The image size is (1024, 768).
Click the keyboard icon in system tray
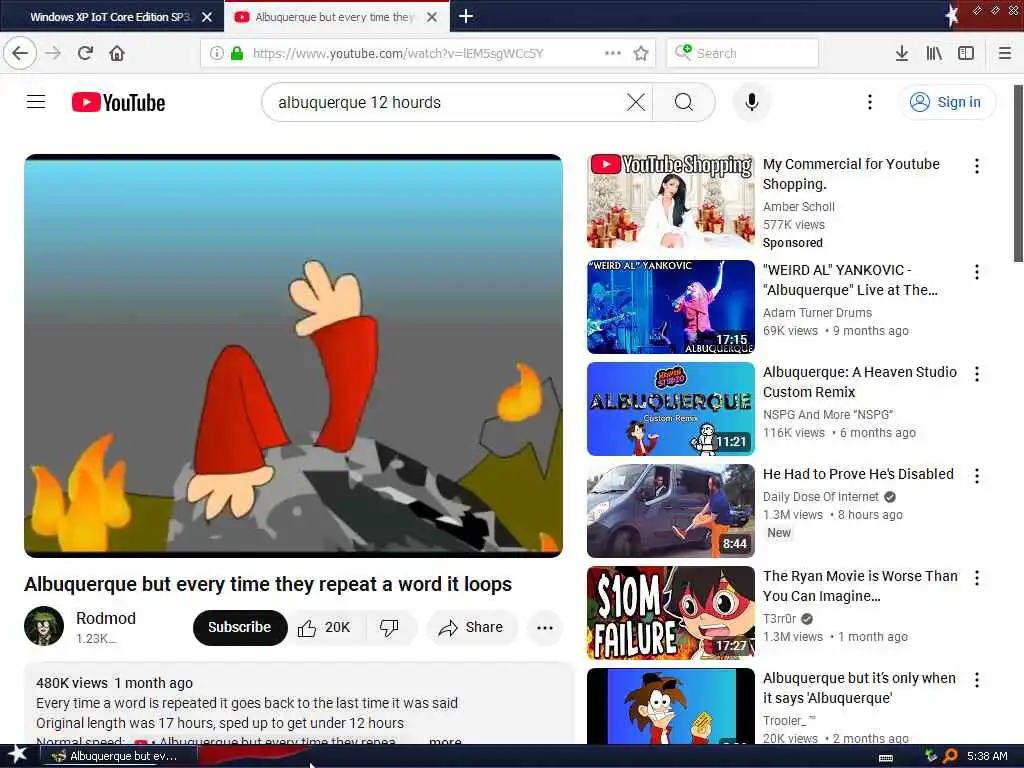point(886,757)
